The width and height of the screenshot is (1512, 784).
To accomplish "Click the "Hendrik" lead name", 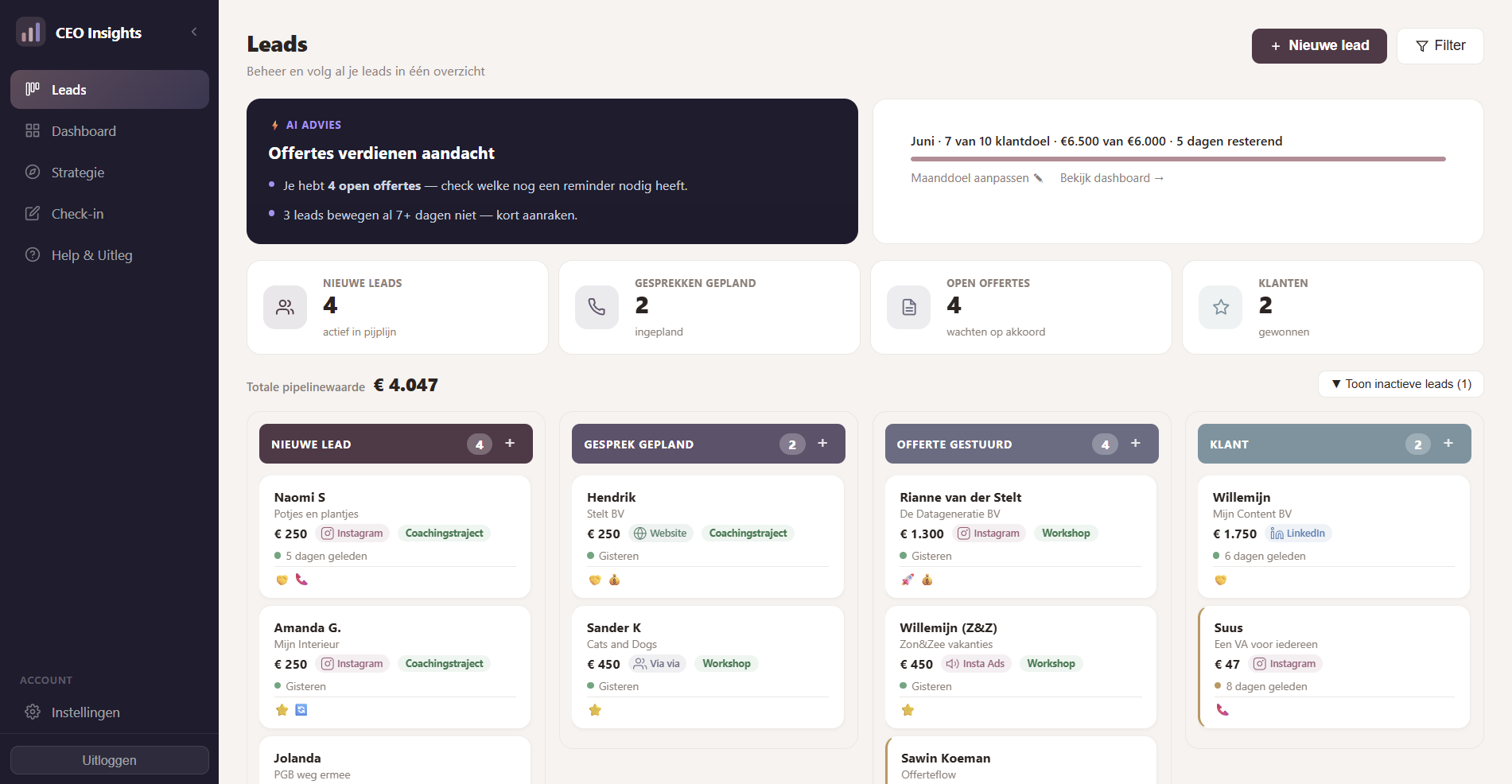I will click(611, 497).
